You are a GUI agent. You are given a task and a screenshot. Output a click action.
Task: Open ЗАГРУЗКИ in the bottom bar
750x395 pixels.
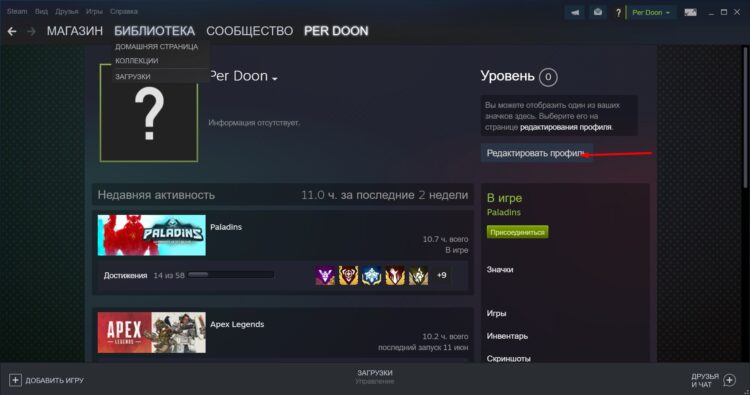tap(375, 373)
